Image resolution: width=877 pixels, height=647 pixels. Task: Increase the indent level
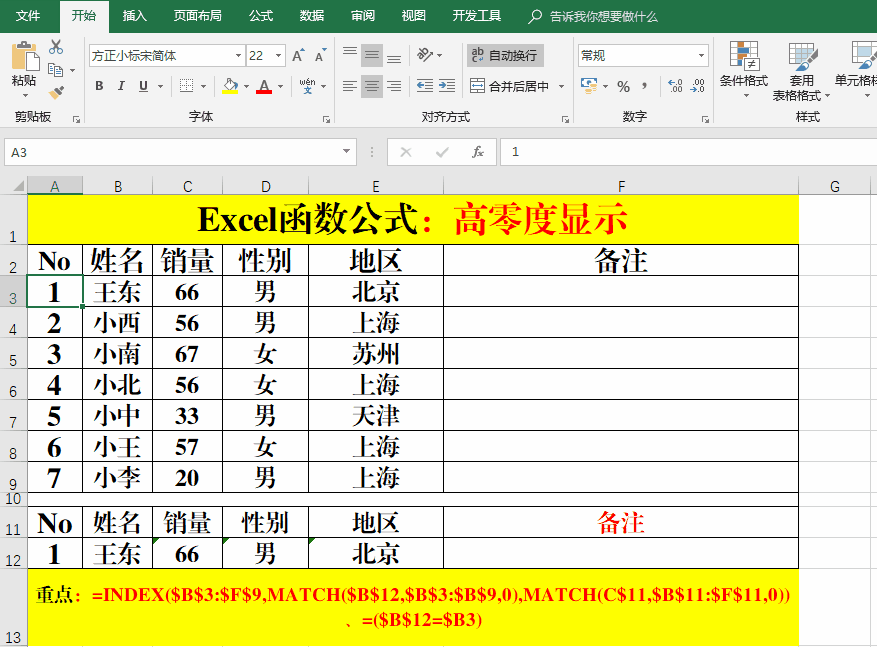tap(446, 86)
